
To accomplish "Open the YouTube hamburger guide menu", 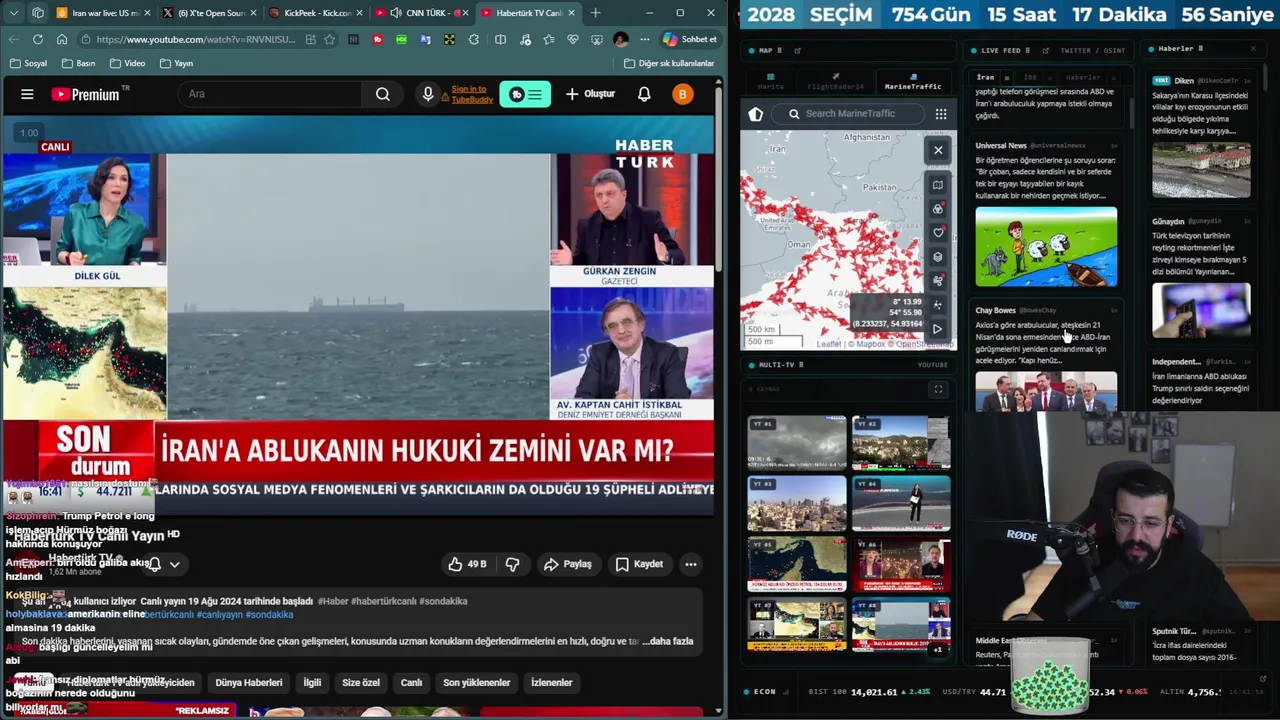I will [x=27, y=94].
